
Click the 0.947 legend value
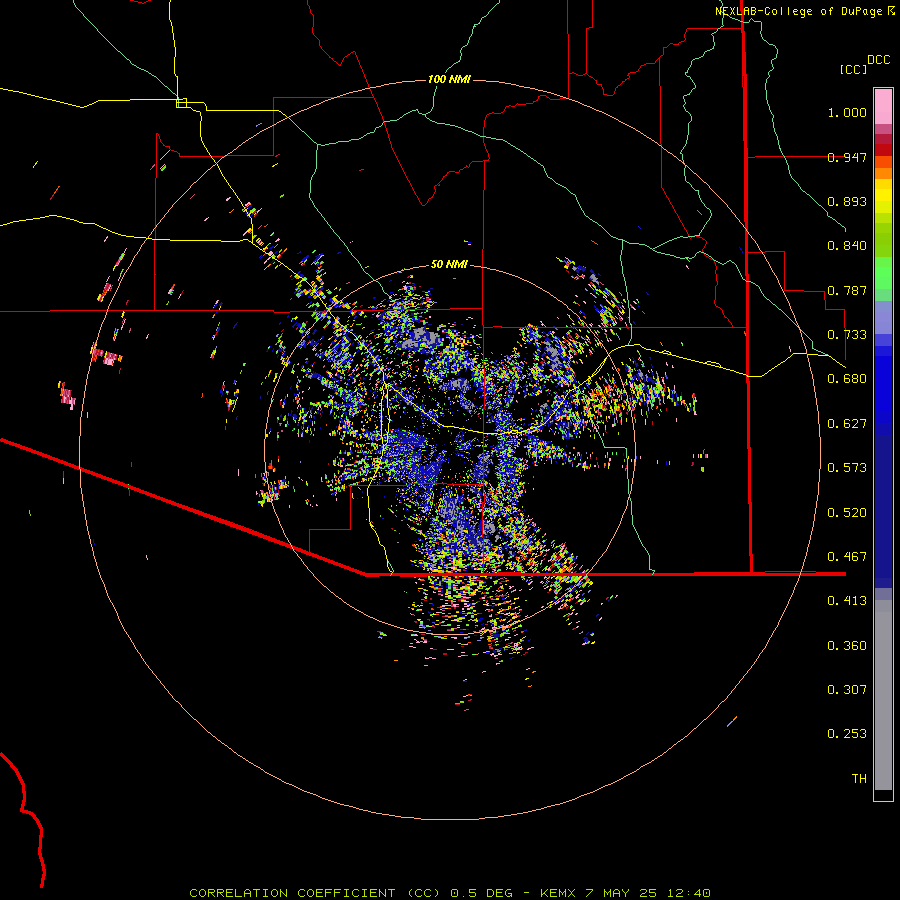point(847,157)
